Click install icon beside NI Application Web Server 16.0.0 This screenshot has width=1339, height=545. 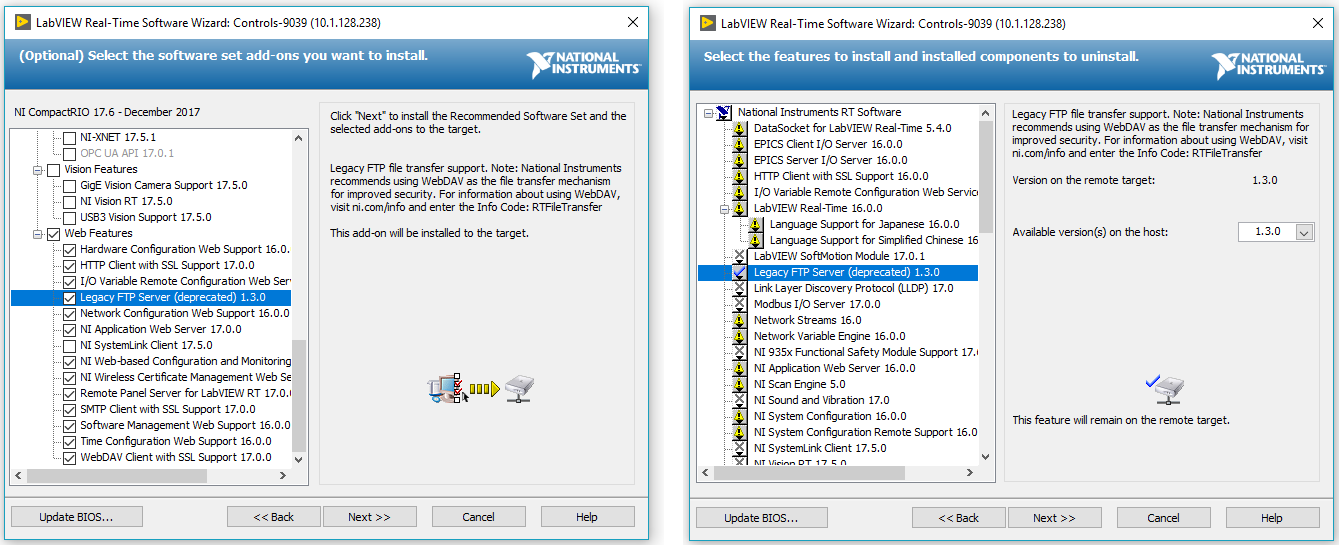pyautogui.click(x=740, y=368)
